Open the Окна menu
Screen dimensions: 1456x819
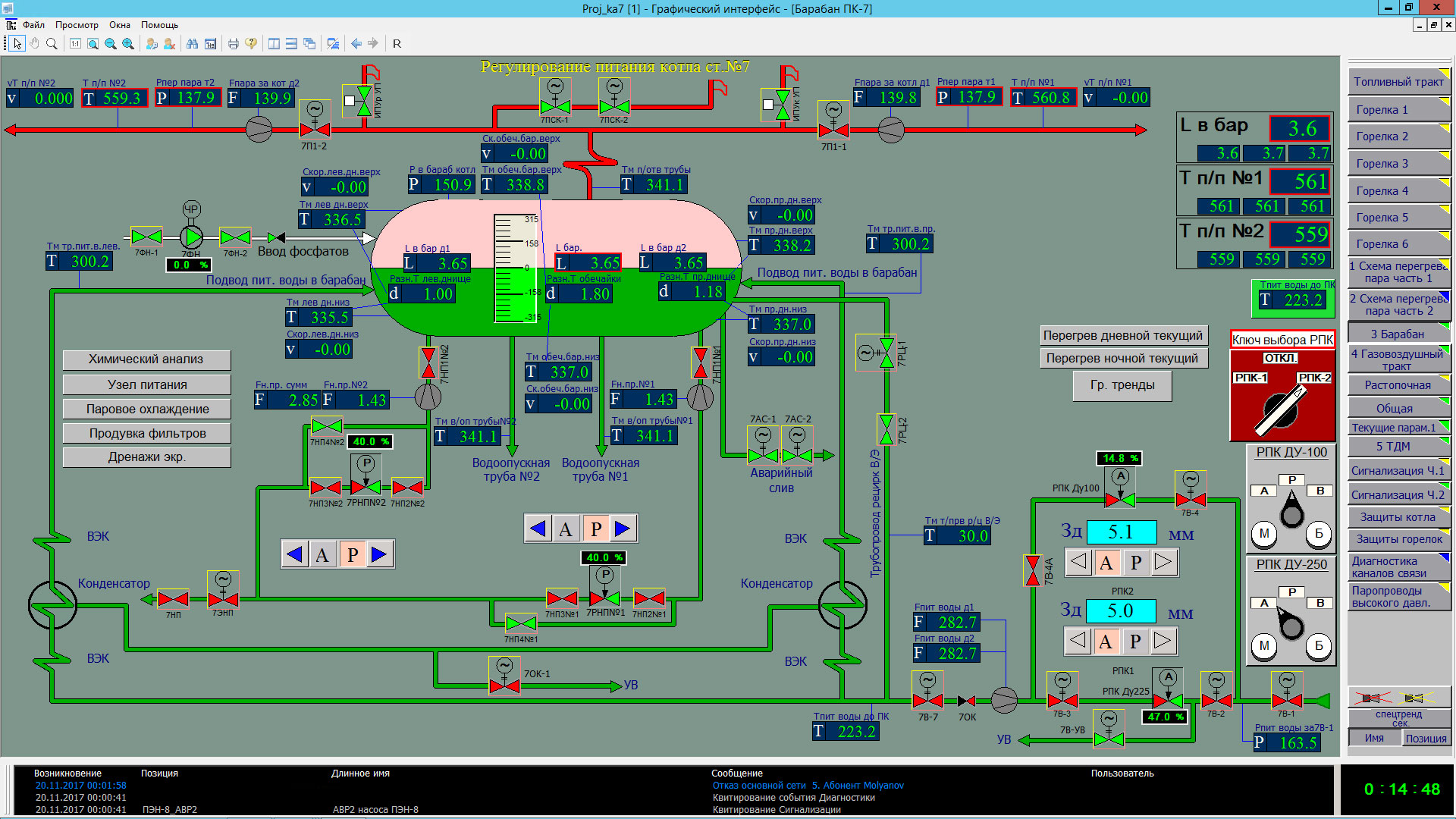pyautogui.click(x=120, y=25)
